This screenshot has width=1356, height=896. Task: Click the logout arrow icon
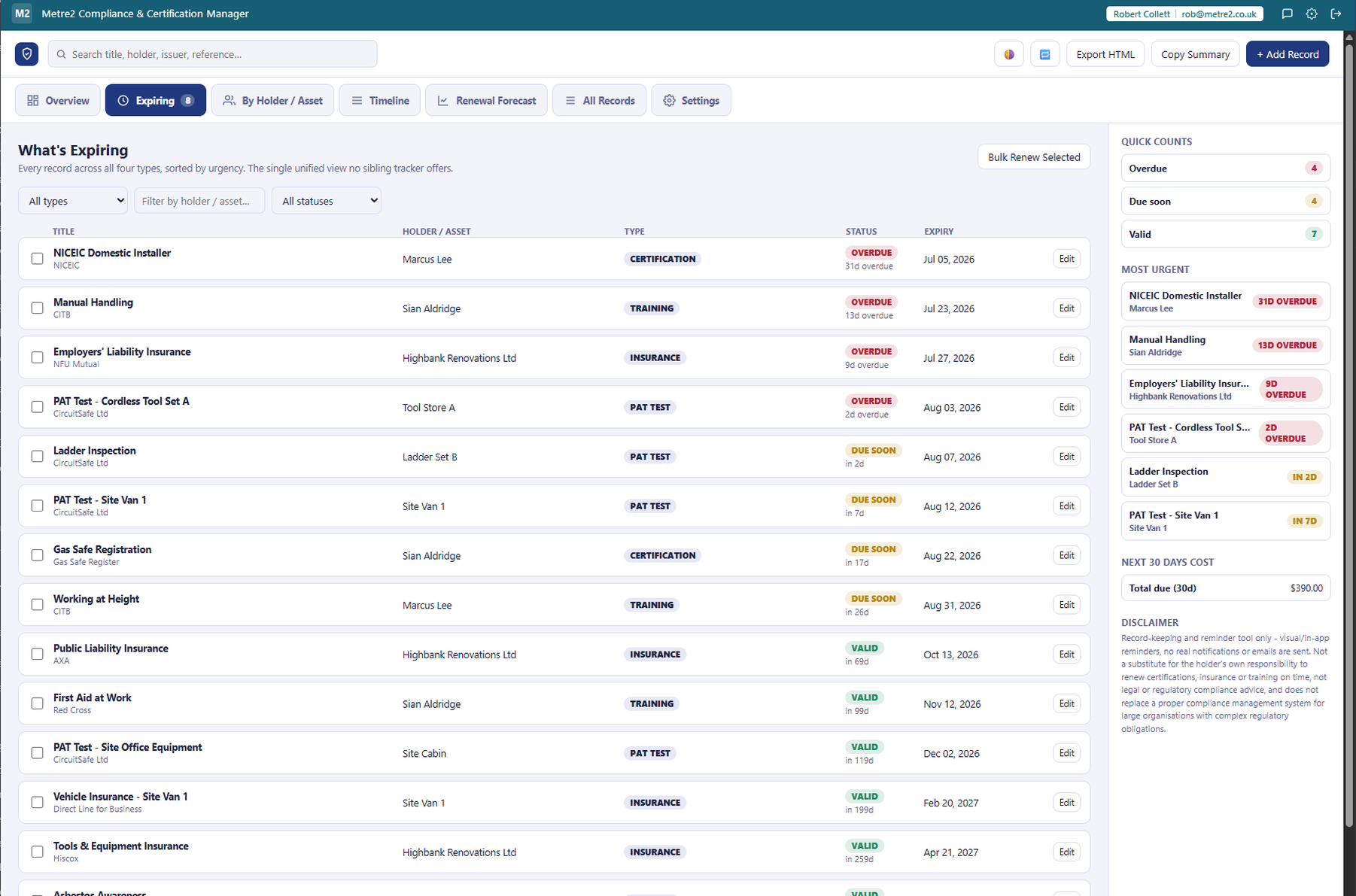1336,14
